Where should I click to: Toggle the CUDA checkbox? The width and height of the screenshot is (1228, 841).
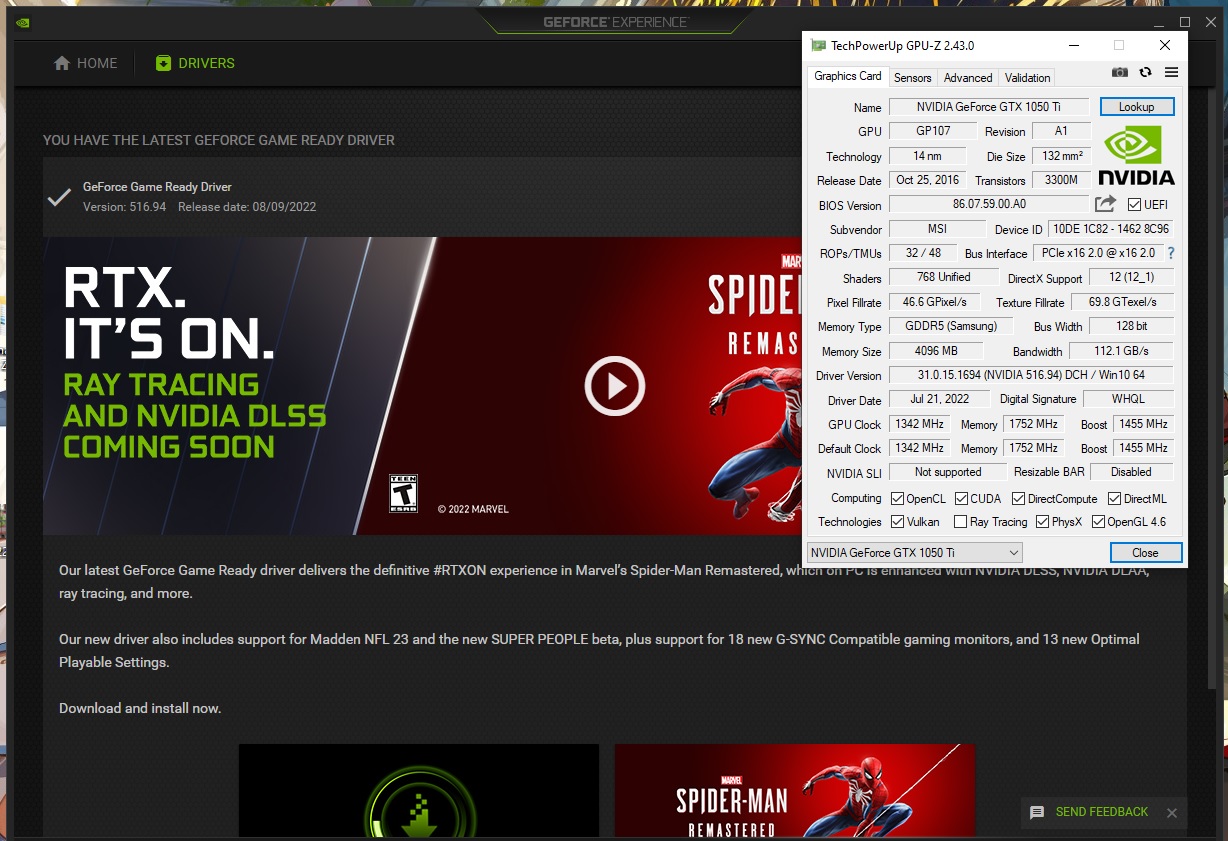click(961, 498)
